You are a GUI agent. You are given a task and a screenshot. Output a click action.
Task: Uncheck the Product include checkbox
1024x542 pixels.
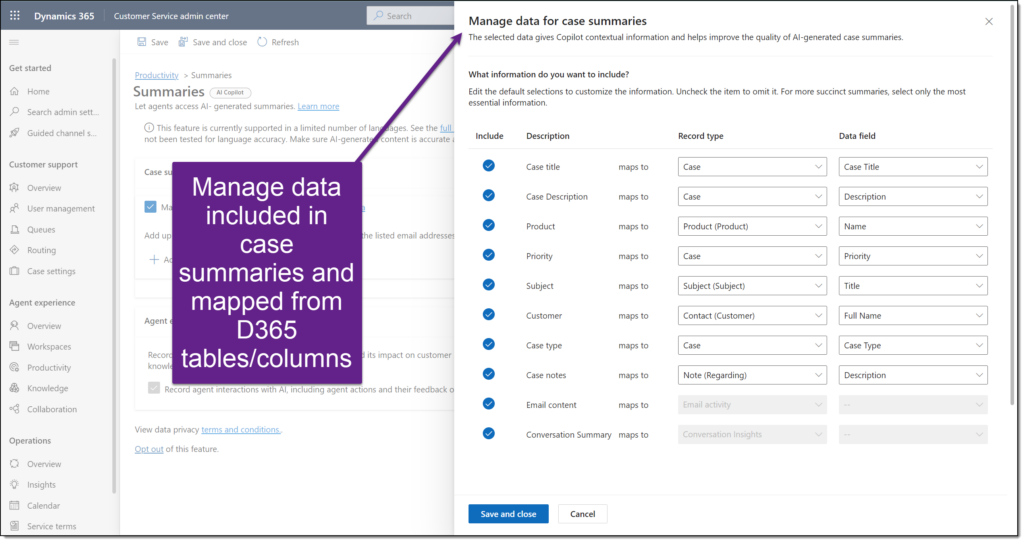pyautogui.click(x=488, y=225)
